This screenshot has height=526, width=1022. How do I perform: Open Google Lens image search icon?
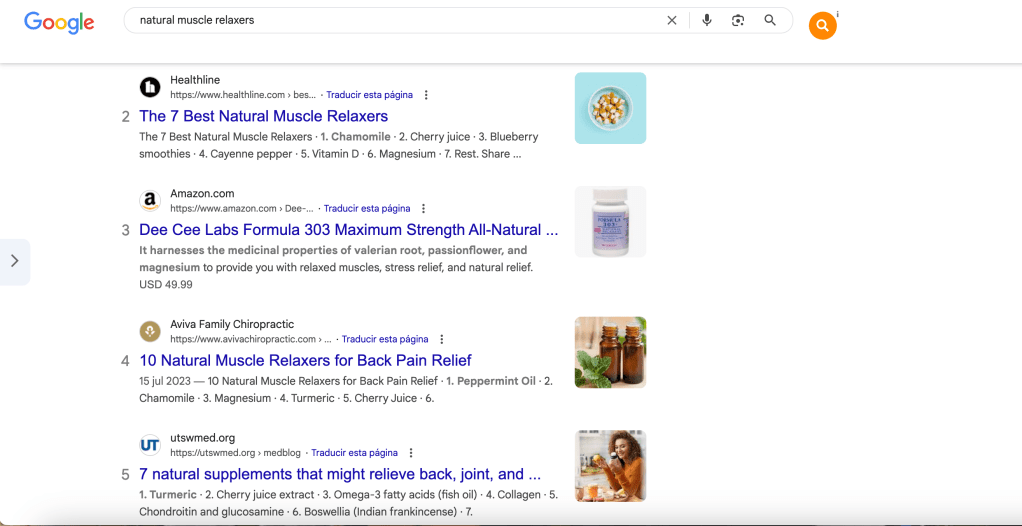click(738, 20)
